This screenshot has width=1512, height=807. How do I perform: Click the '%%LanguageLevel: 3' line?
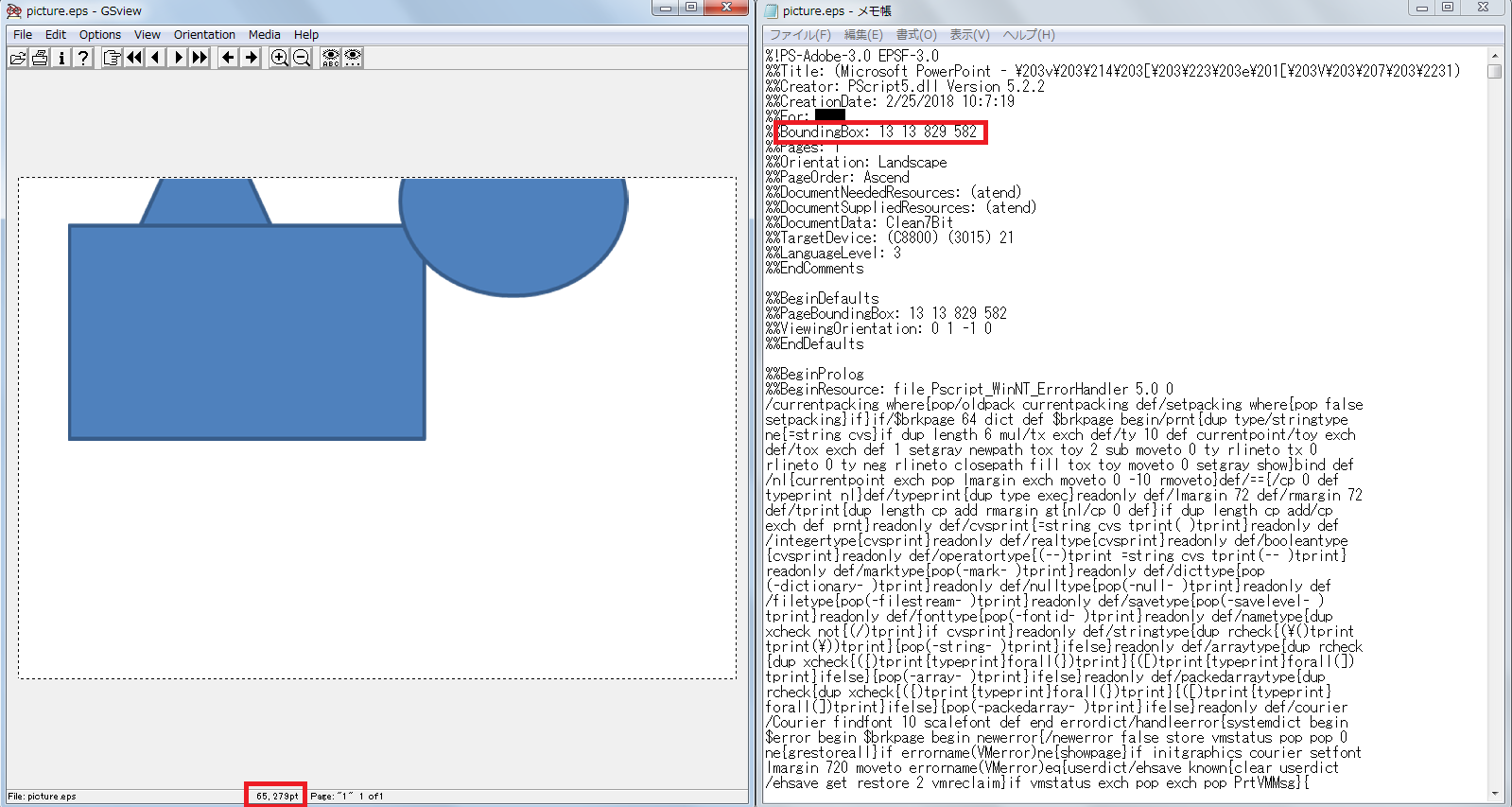pos(833,253)
